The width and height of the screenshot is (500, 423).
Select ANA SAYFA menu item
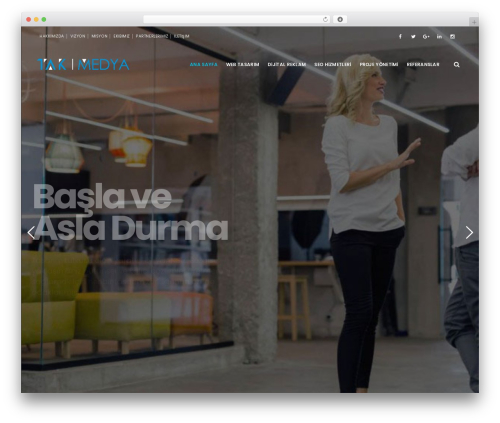pos(203,64)
